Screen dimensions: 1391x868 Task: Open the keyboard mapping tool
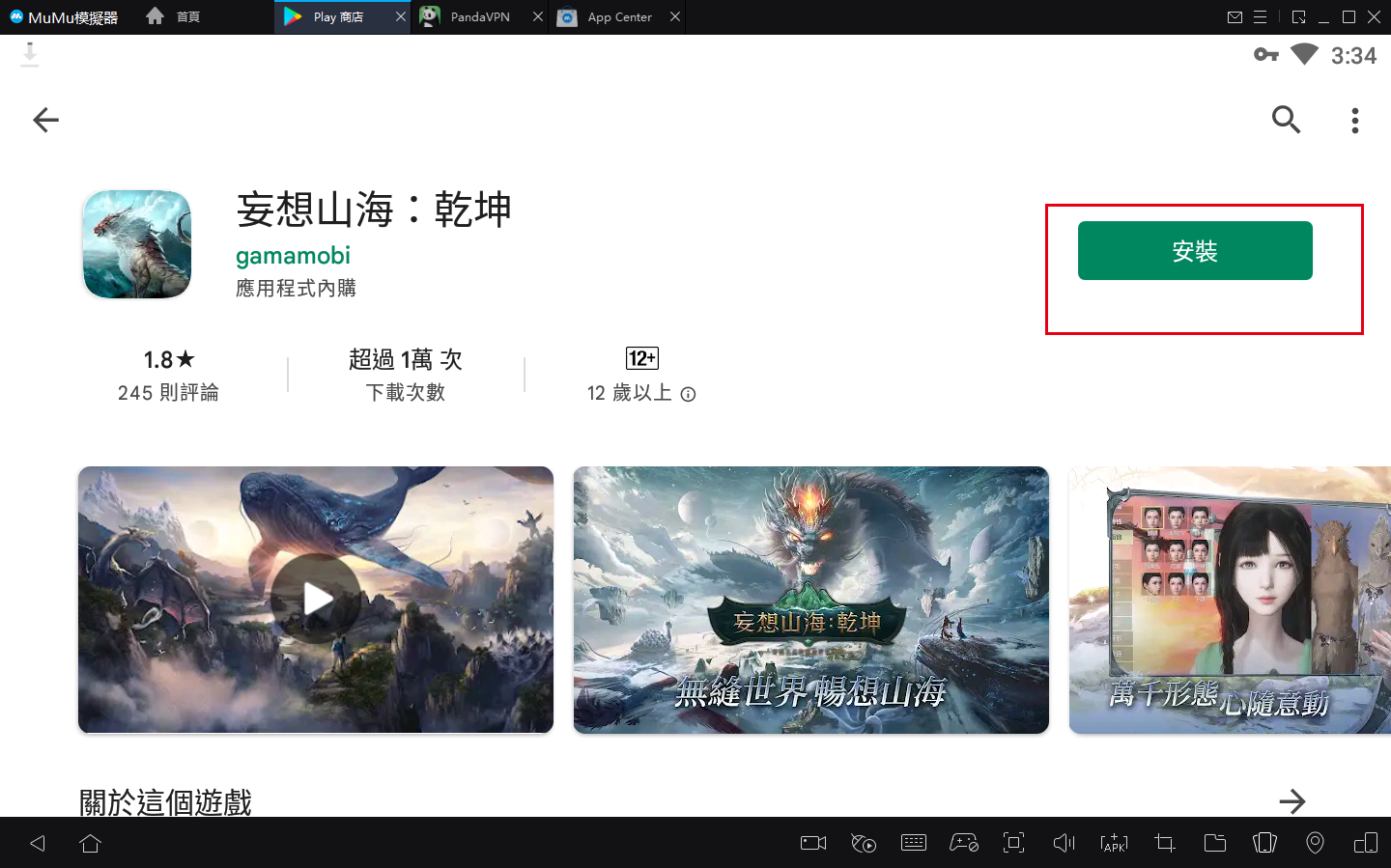(914, 843)
